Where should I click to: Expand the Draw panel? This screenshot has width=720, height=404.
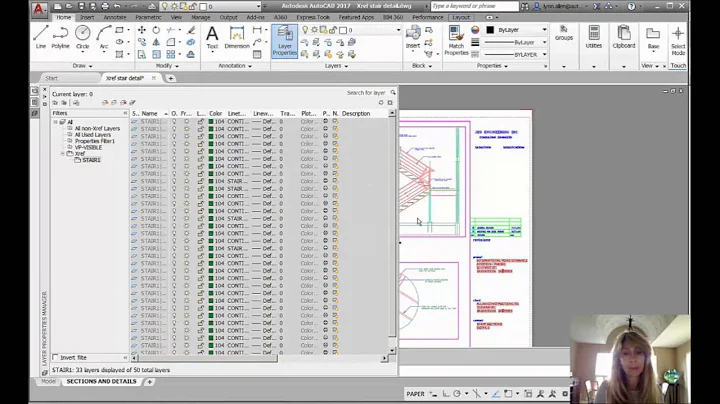point(82,66)
